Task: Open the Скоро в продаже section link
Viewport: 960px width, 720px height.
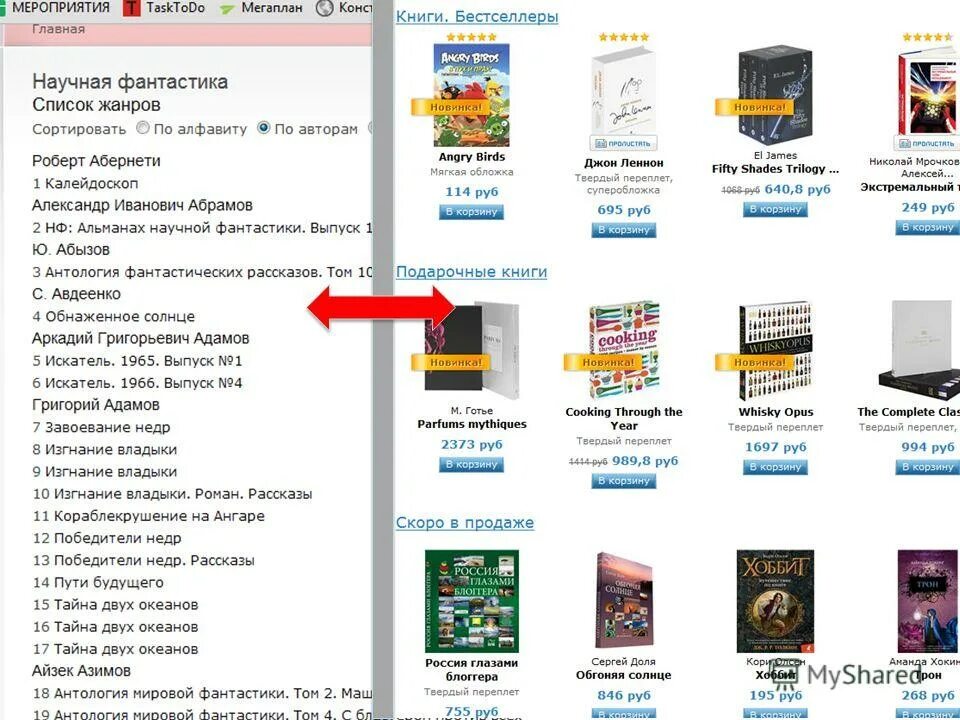Action: [465, 523]
